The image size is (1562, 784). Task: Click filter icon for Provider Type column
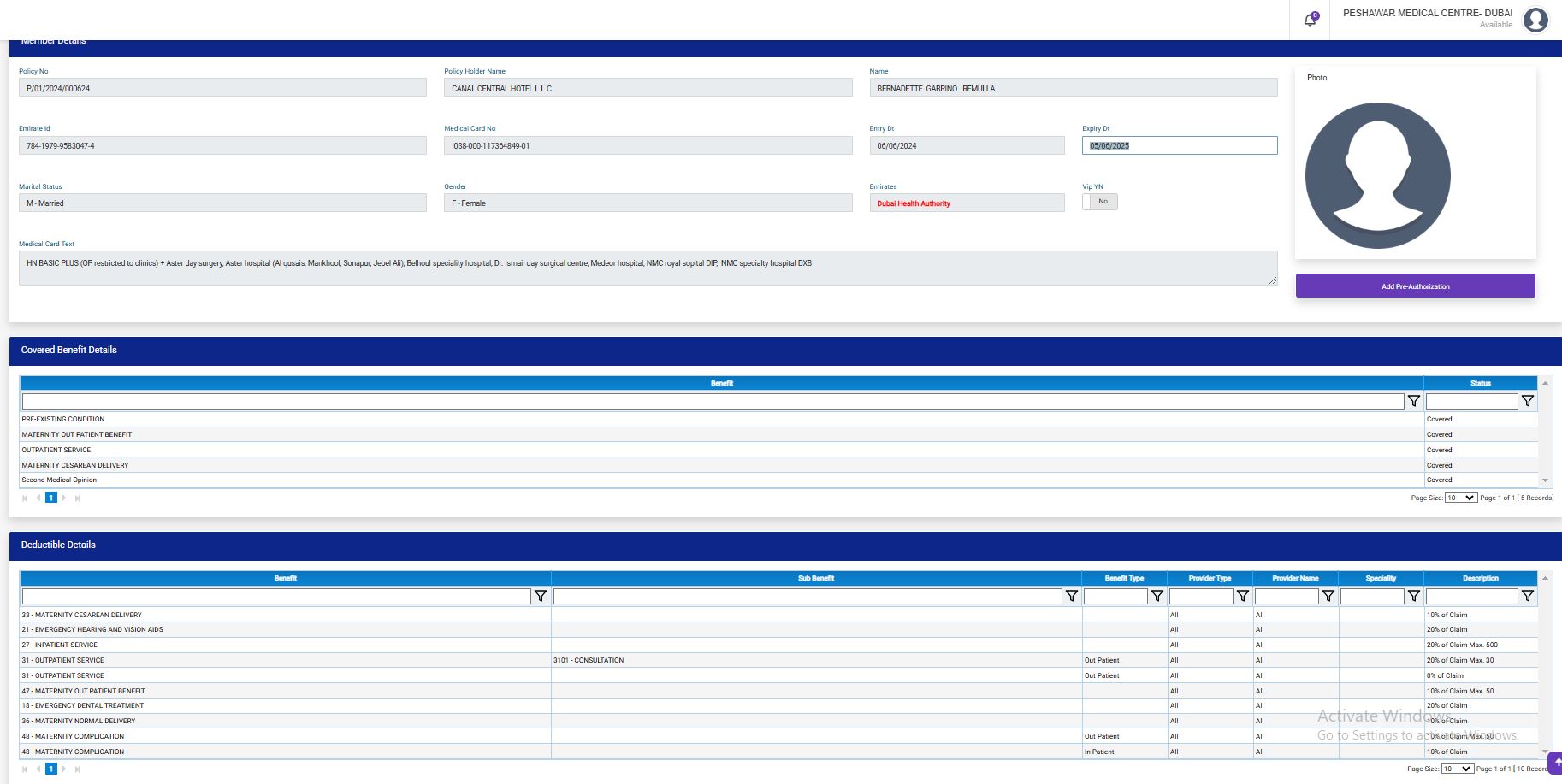point(1242,596)
